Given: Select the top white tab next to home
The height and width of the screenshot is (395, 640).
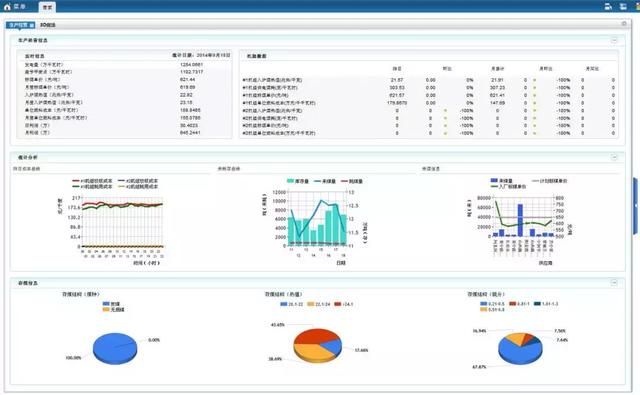Looking at the screenshot, I should coord(47,7).
